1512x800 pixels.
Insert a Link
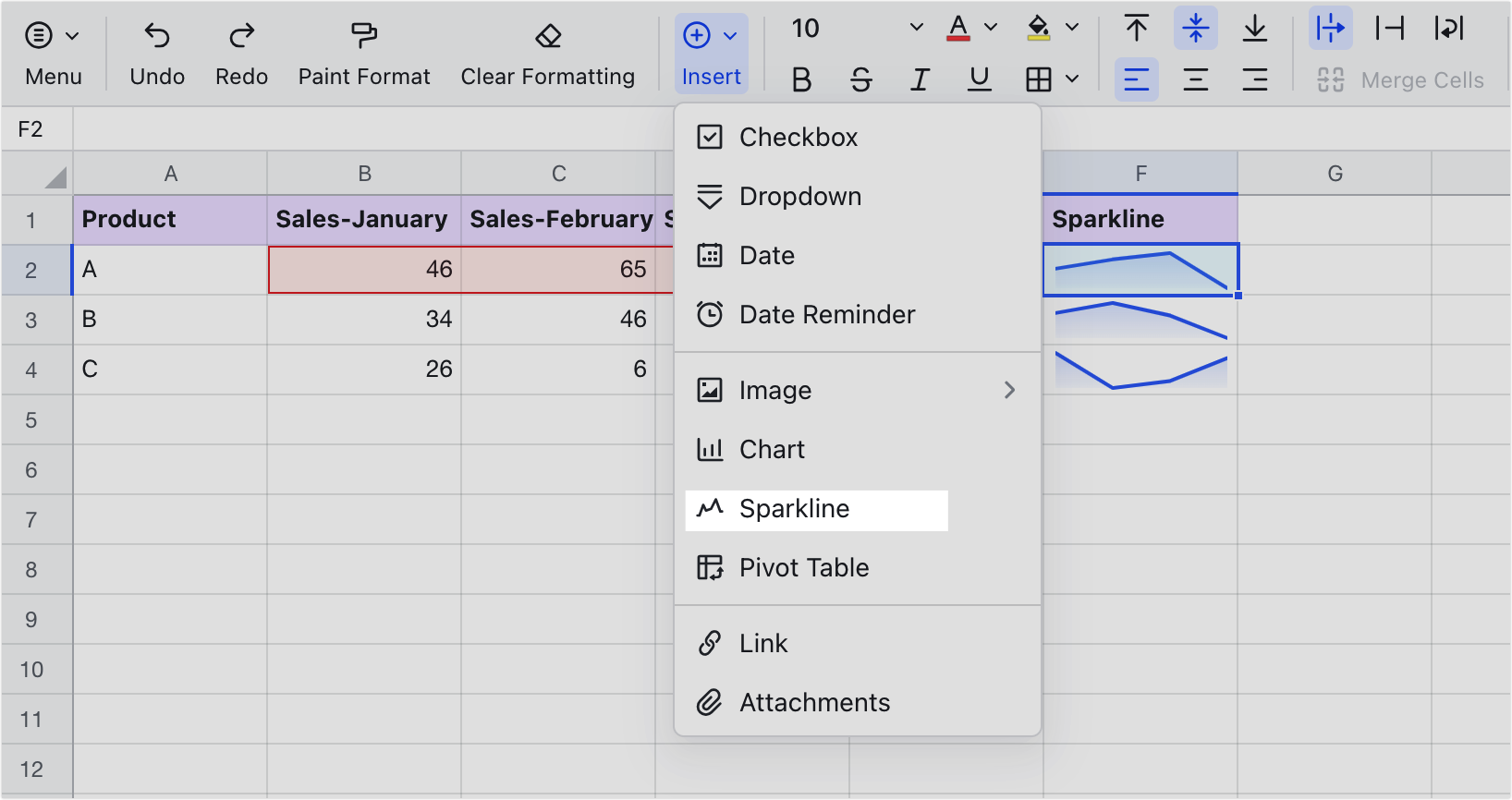coord(762,642)
